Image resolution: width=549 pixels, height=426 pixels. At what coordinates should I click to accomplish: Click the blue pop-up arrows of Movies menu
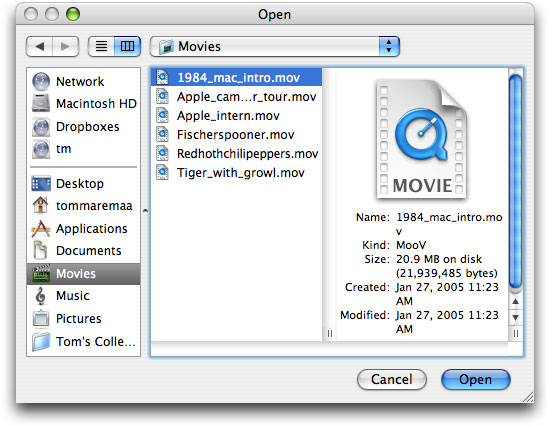click(x=389, y=46)
